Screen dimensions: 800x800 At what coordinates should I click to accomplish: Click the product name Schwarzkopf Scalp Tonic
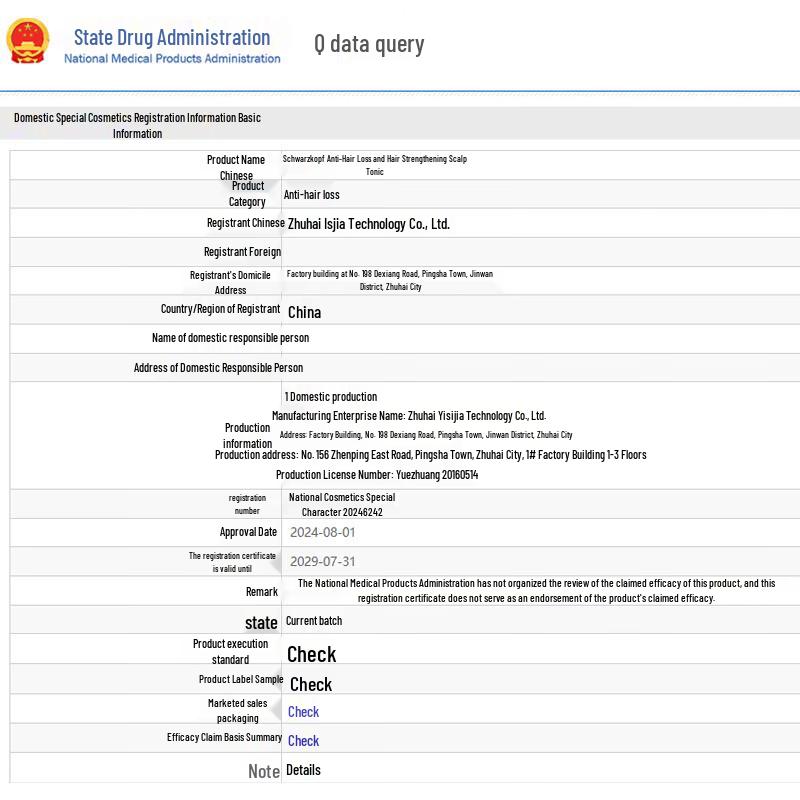click(374, 165)
